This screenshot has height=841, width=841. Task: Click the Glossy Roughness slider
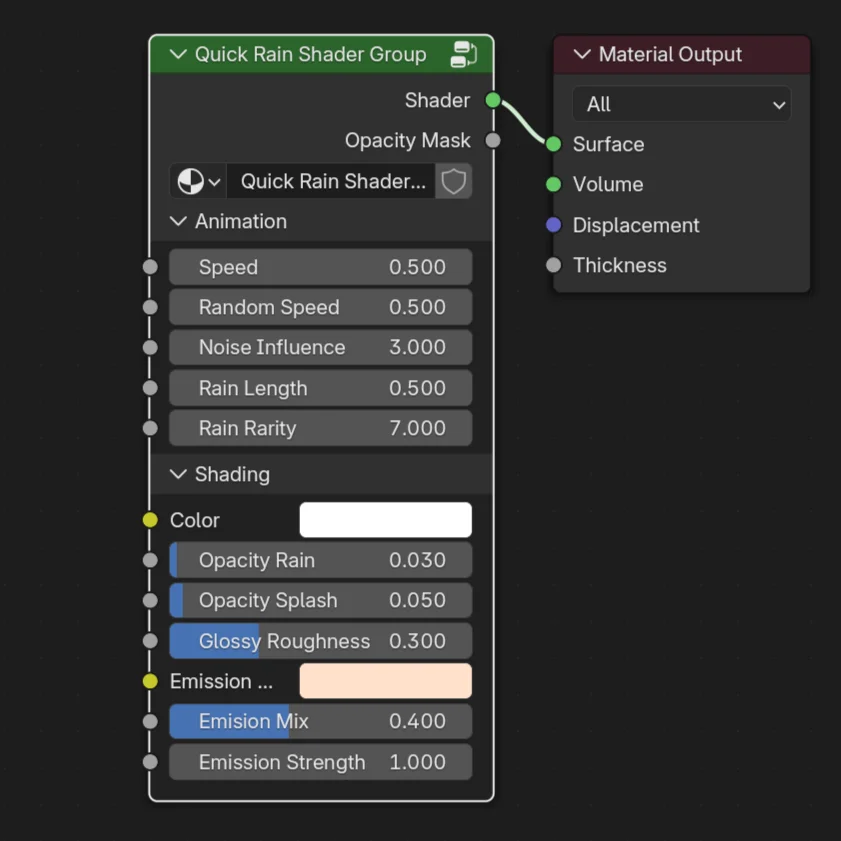click(x=320, y=641)
